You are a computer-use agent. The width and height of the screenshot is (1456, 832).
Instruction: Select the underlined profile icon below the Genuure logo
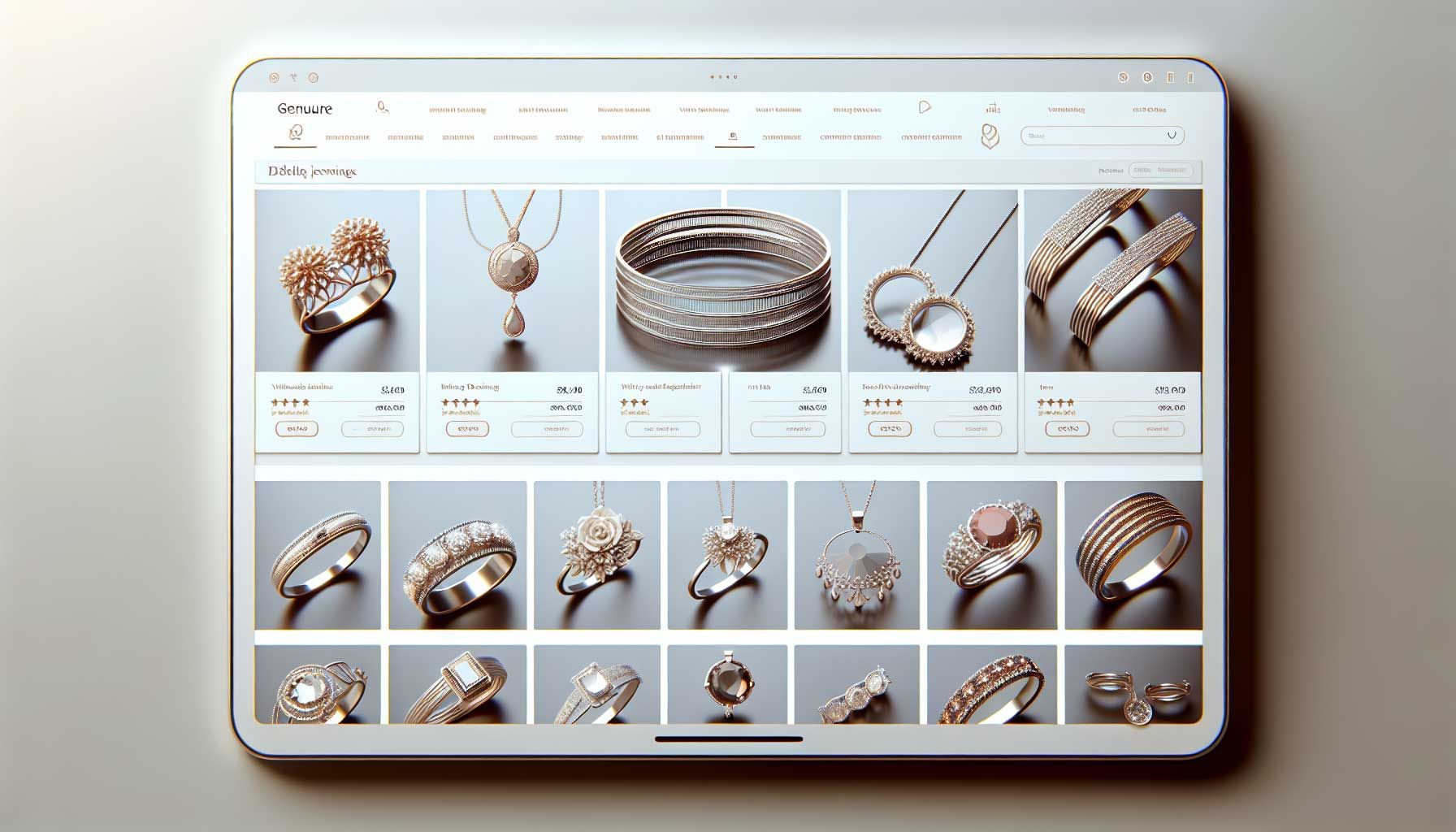[x=295, y=133]
